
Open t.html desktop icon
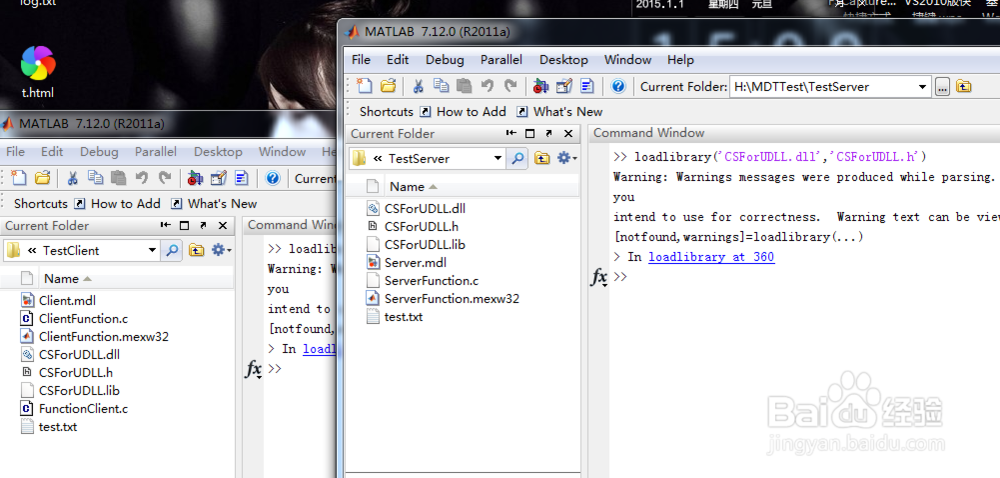pos(38,71)
